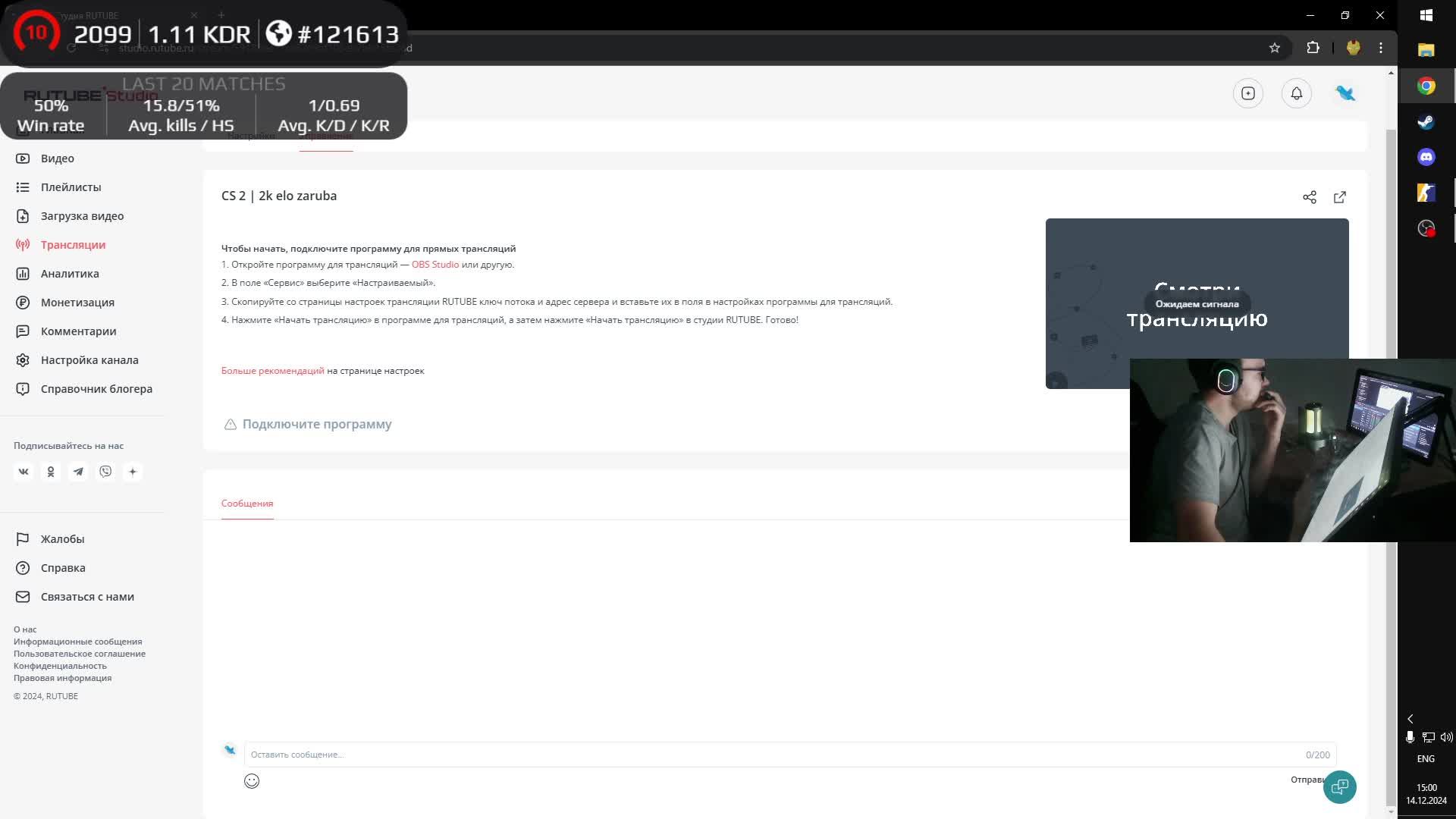The height and width of the screenshot is (819, 1456).
Task: Open the О нас footer link
Action: [x=25, y=629]
